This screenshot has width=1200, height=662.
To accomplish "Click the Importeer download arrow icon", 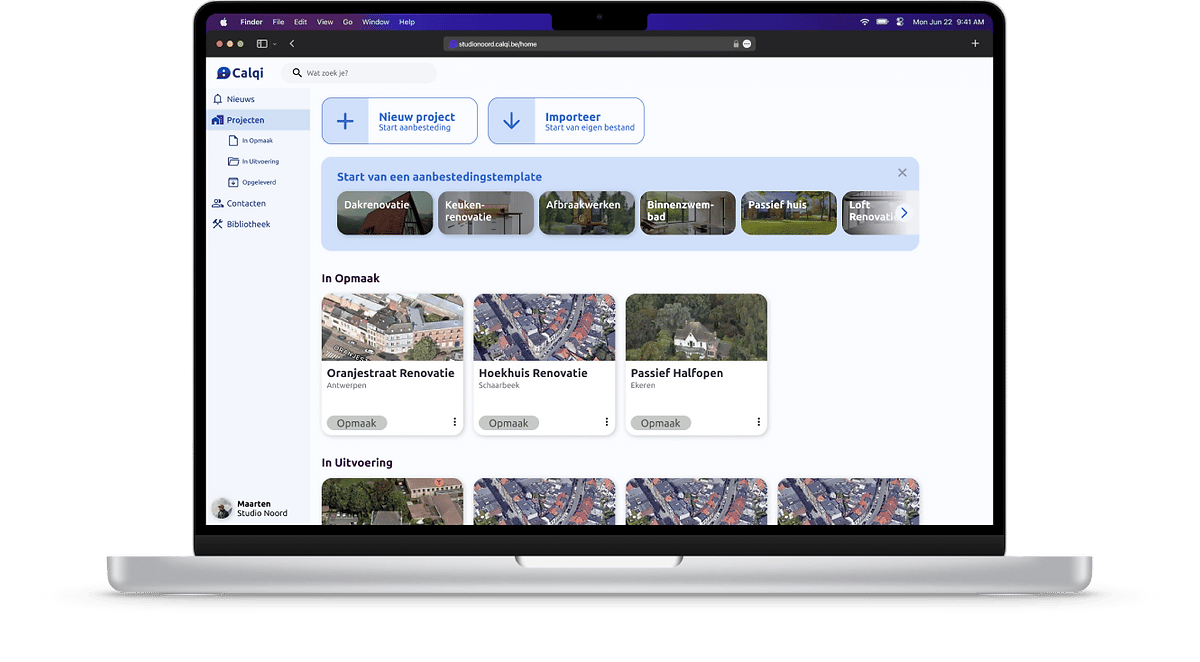I will (x=512, y=121).
